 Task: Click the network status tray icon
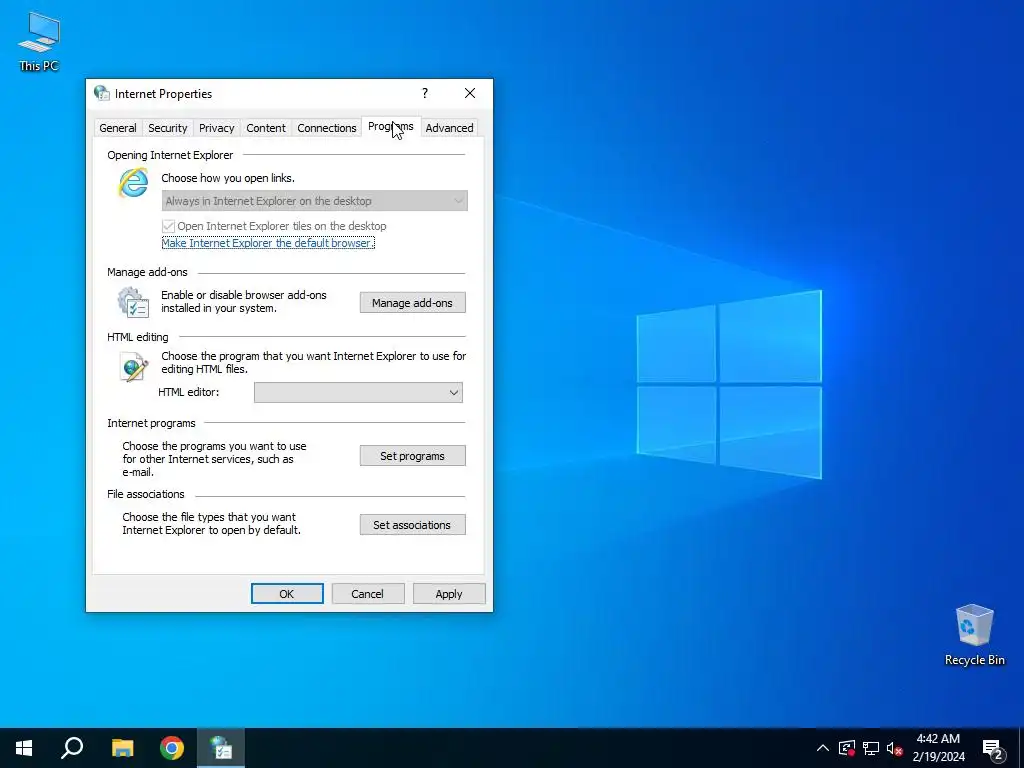[871, 748]
